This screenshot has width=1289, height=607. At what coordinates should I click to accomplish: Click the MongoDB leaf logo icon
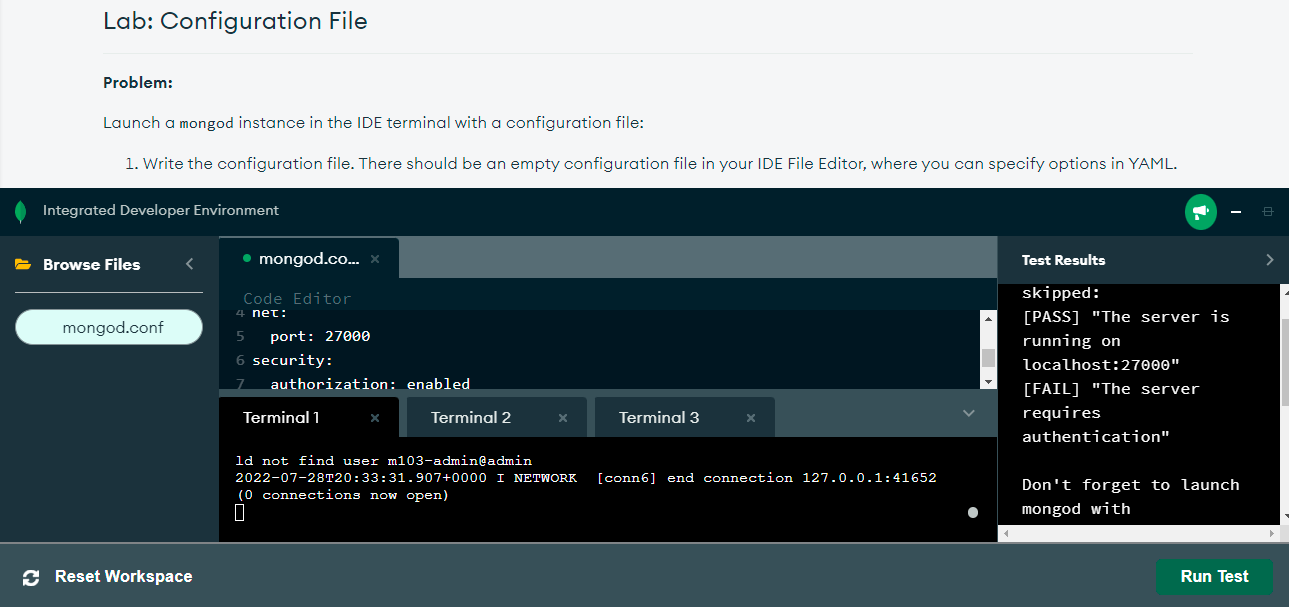20,211
